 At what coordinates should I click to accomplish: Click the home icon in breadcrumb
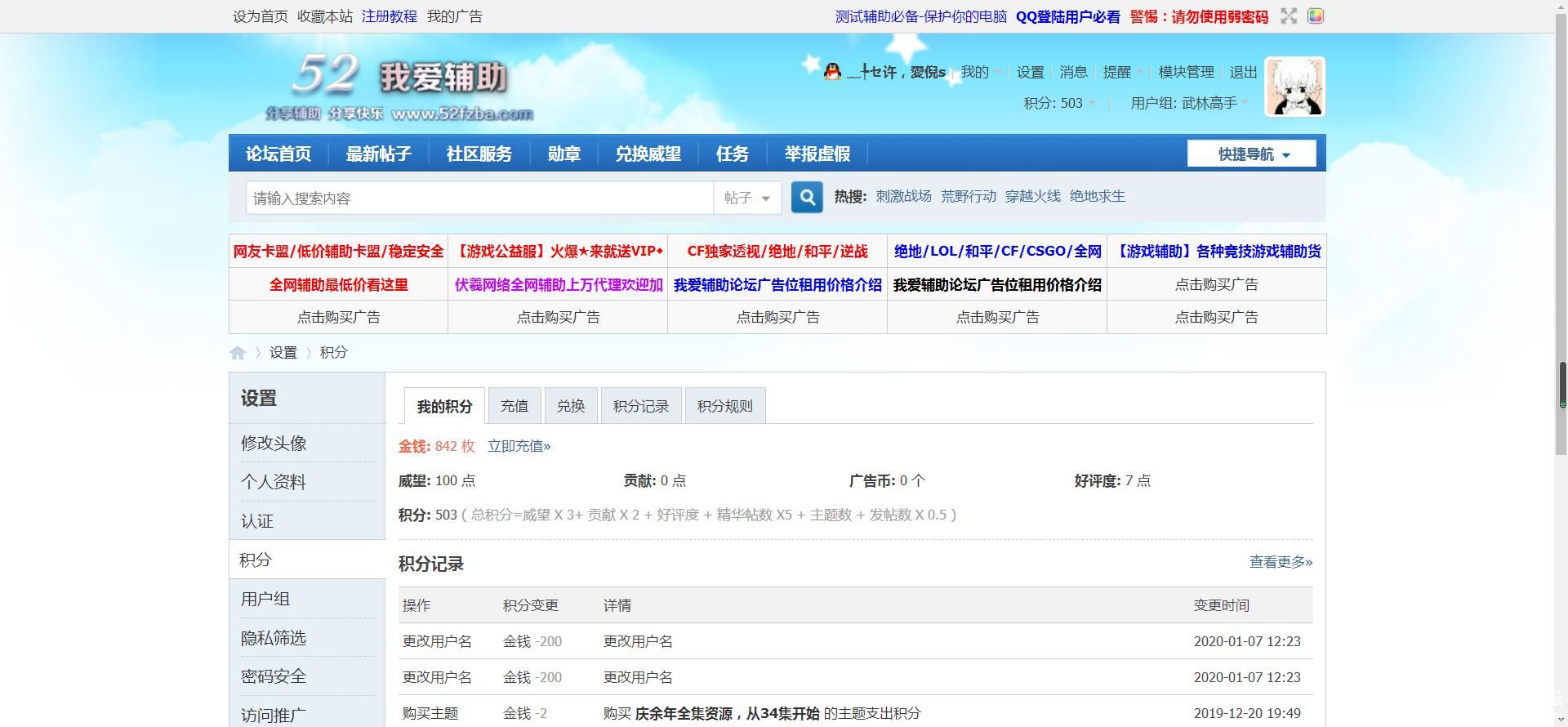pyautogui.click(x=238, y=353)
